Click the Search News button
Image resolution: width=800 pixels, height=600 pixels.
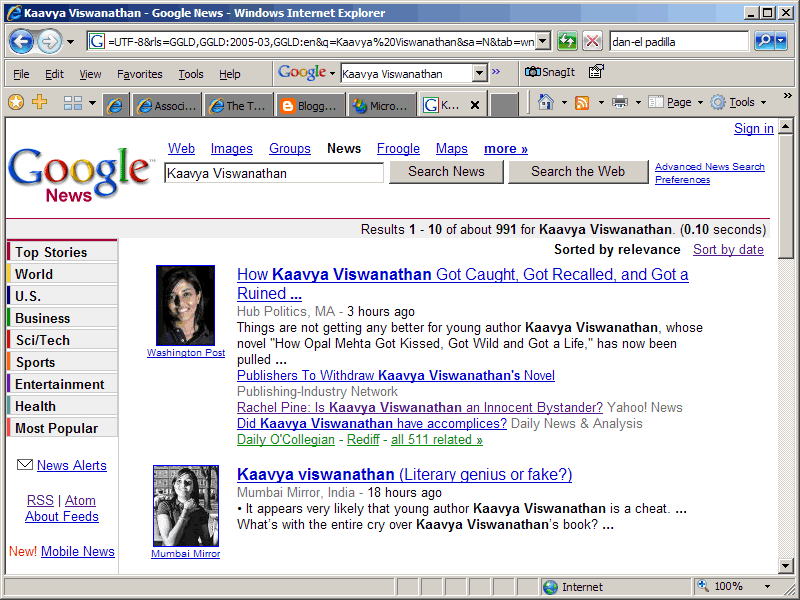[446, 172]
